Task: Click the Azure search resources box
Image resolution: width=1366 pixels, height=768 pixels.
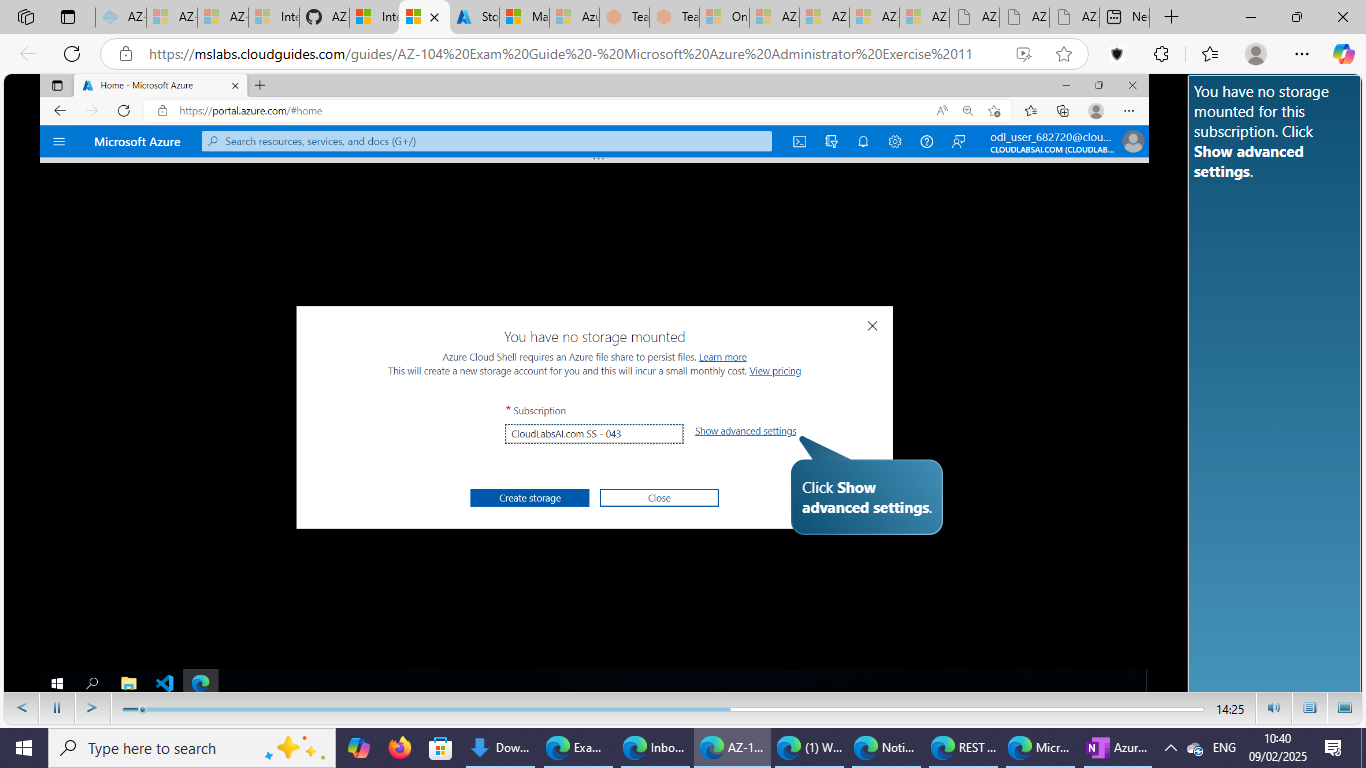Action: [487, 142]
